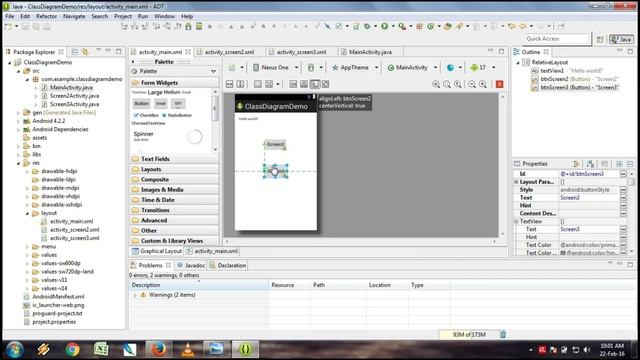Expand the Layout Parameters property group
This screenshot has height=360, width=640.
pos(516,182)
